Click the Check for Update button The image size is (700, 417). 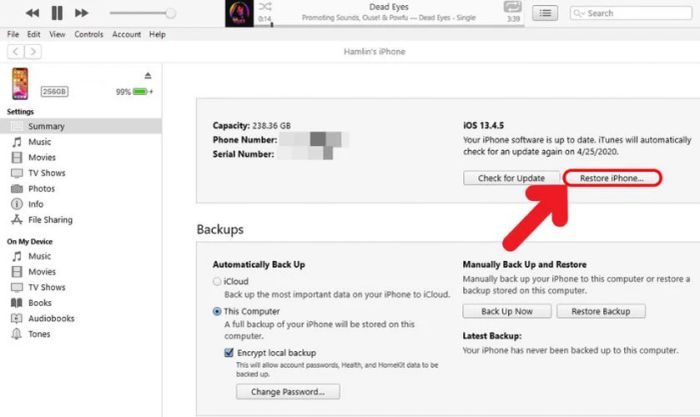pos(512,178)
